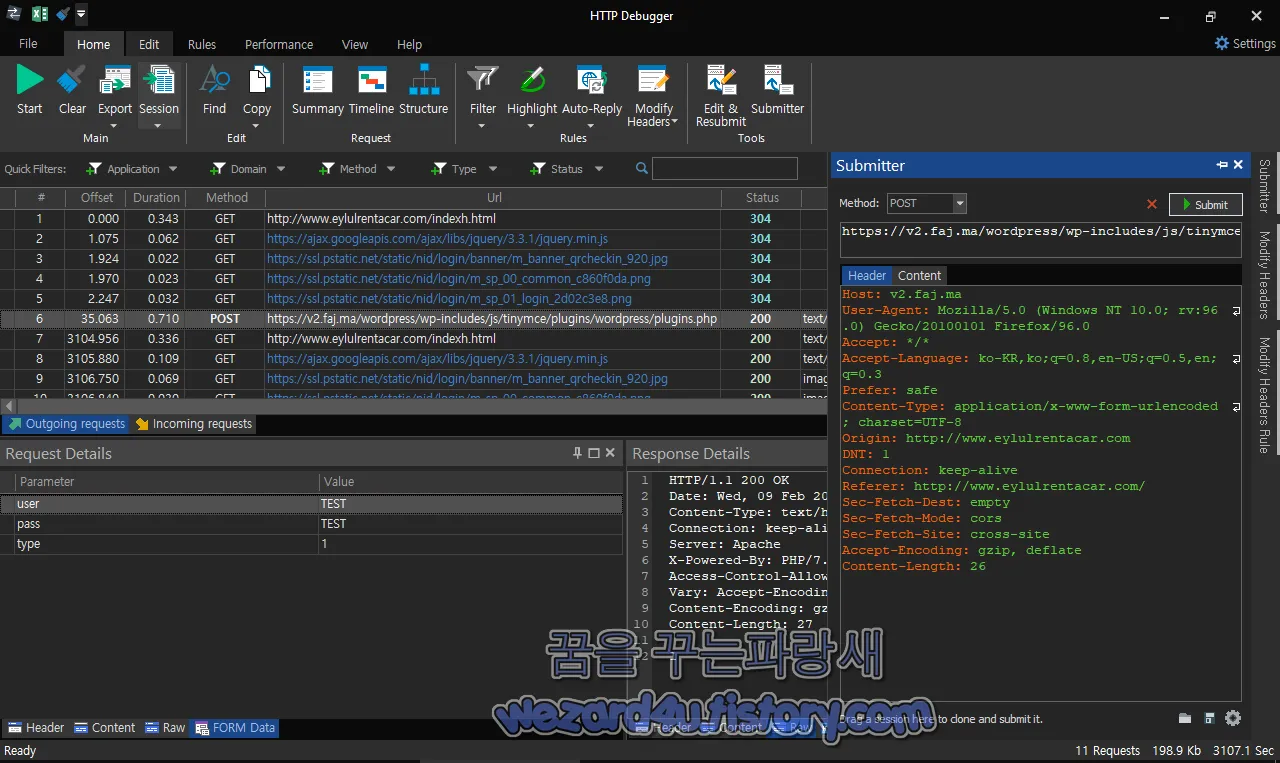This screenshot has height=763, width=1280.
Task: Open the Submitter tool in ribbon
Action: click(x=777, y=90)
